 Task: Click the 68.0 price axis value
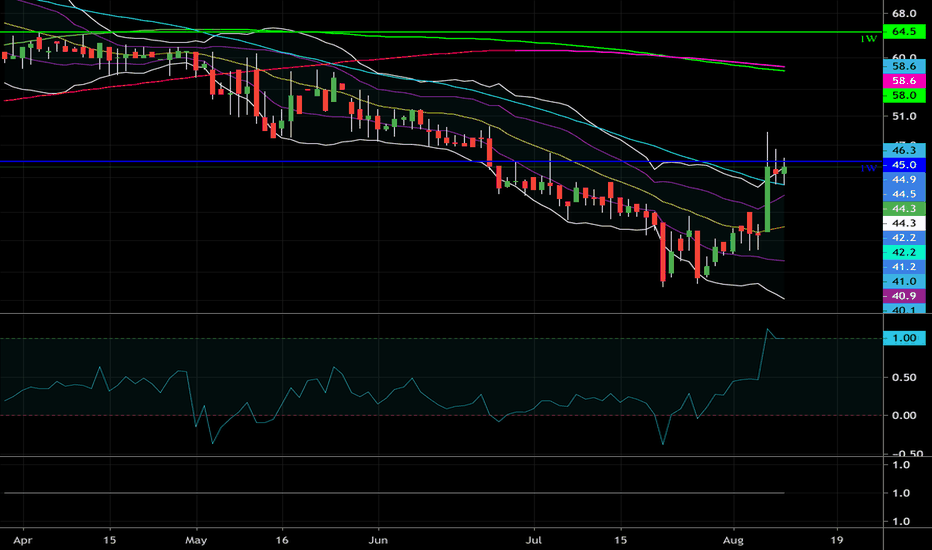904,14
